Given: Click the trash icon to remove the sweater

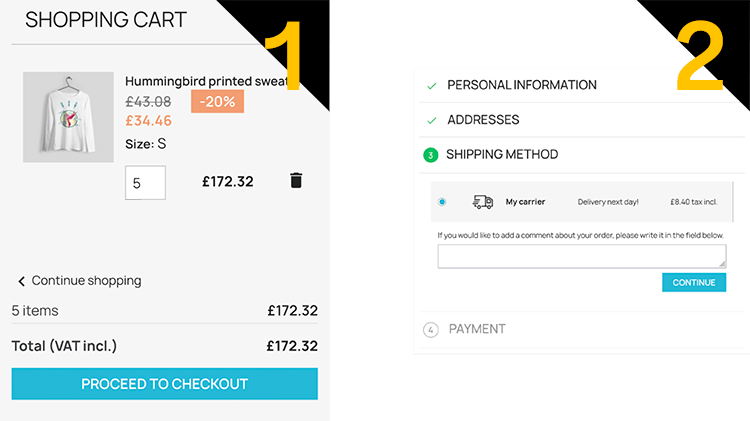Looking at the screenshot, I should 296,181.
